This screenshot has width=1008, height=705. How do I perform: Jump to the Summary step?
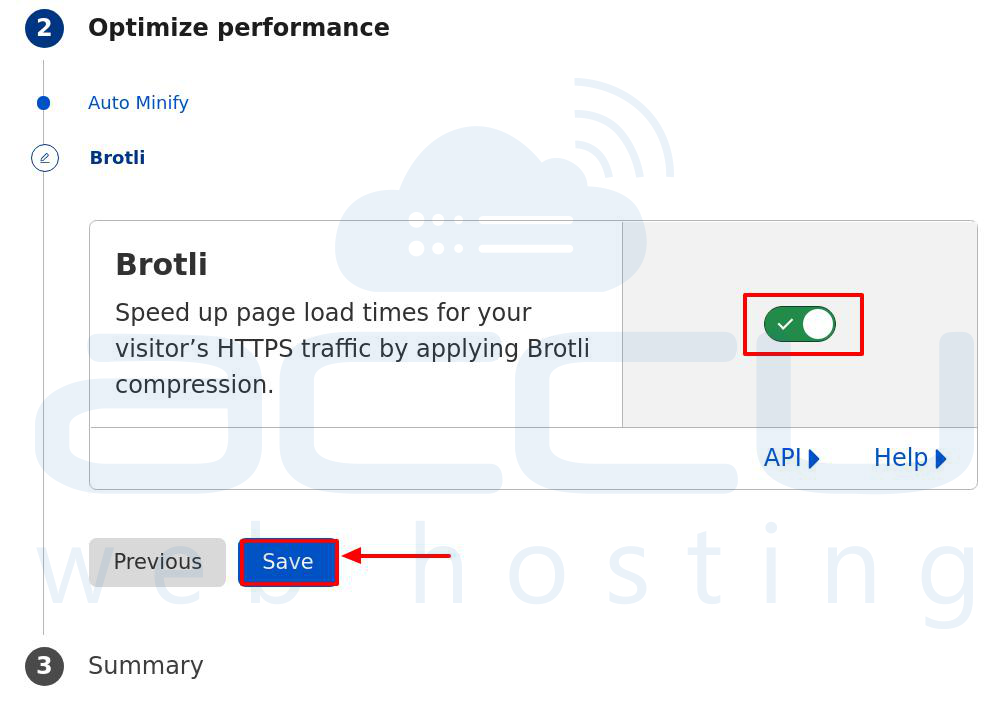145,666
